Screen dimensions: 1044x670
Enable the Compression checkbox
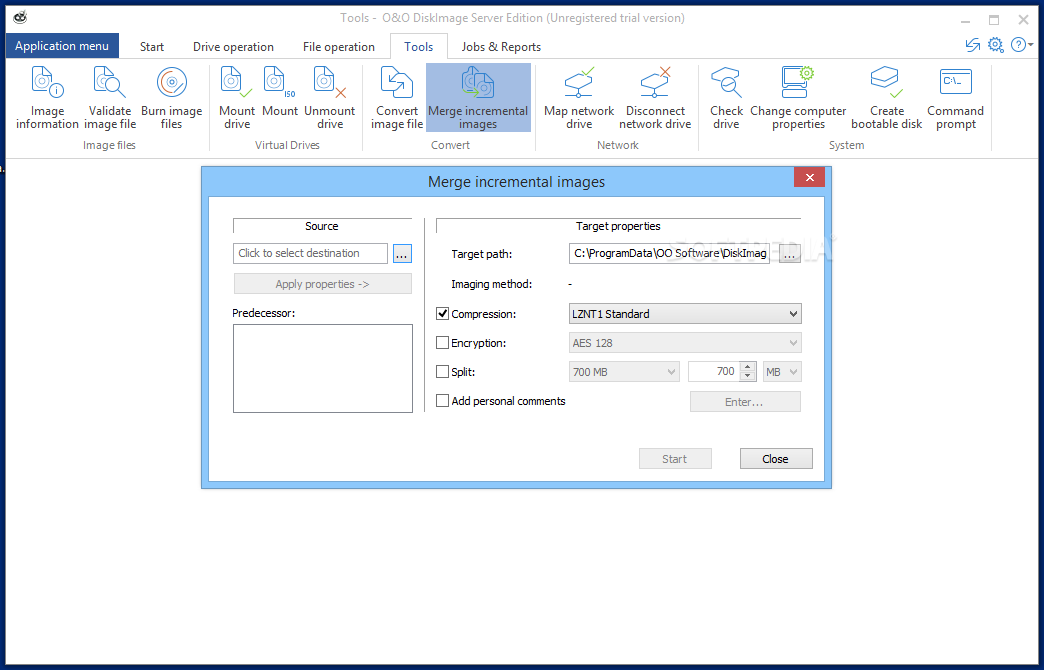pyautogui.click(x=442, y=314)
